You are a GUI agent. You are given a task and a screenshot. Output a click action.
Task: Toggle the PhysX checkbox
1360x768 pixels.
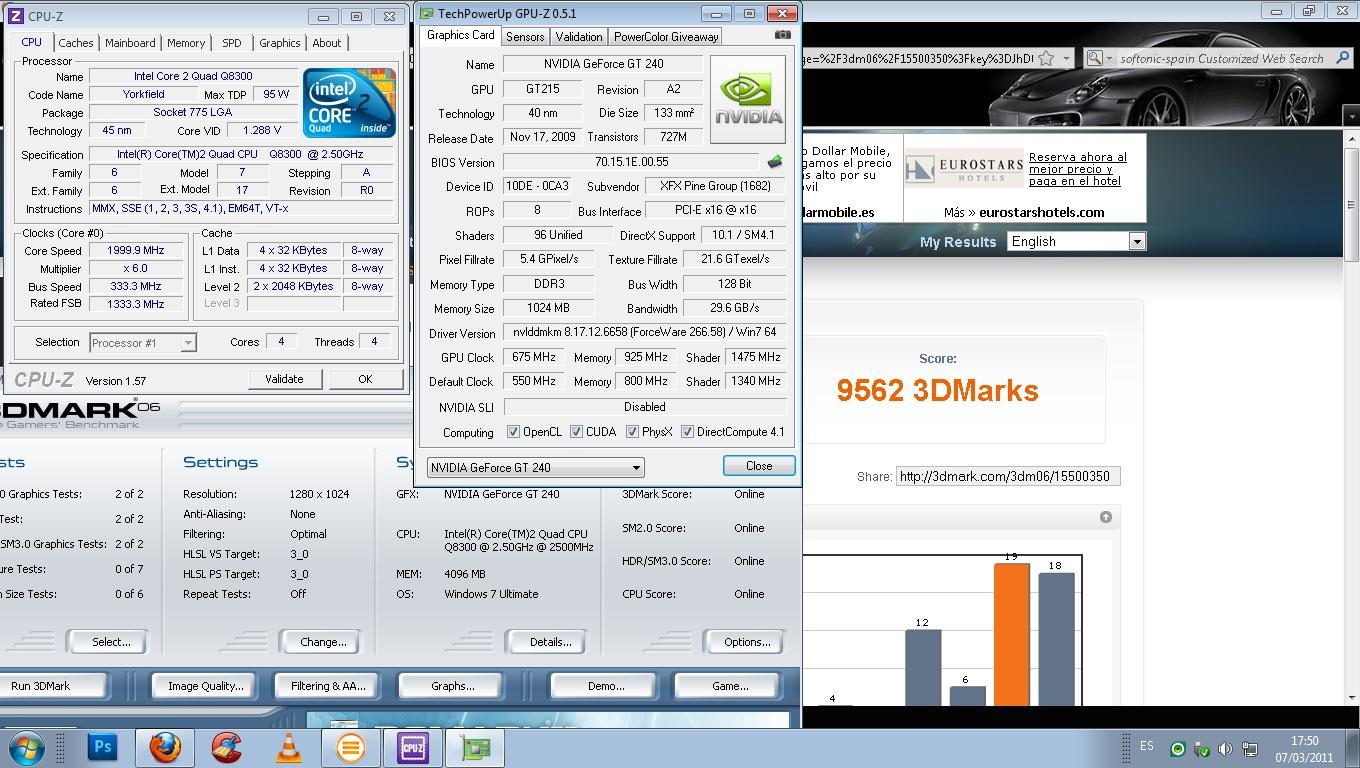point(632,432)
